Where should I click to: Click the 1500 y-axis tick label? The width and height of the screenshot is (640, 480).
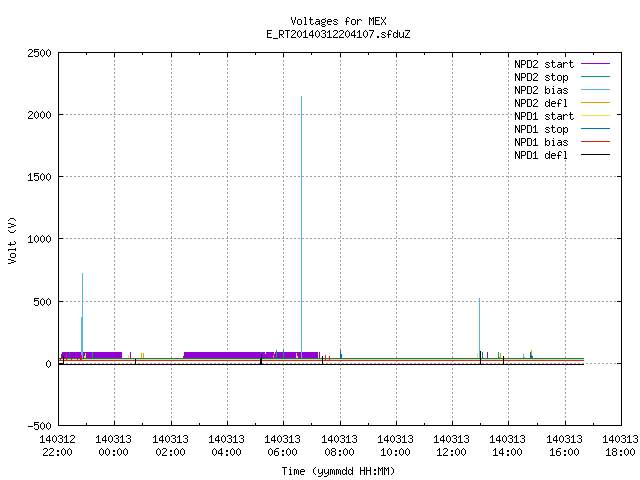tap(40, 177)
